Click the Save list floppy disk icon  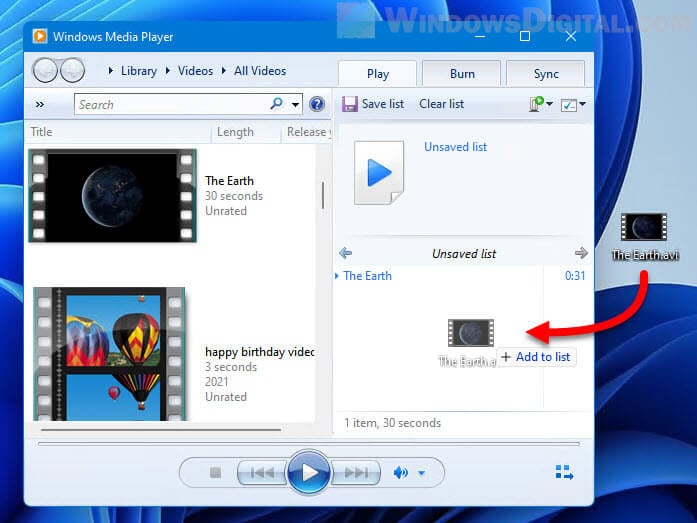pyautogui.click(x=350, y=104)
